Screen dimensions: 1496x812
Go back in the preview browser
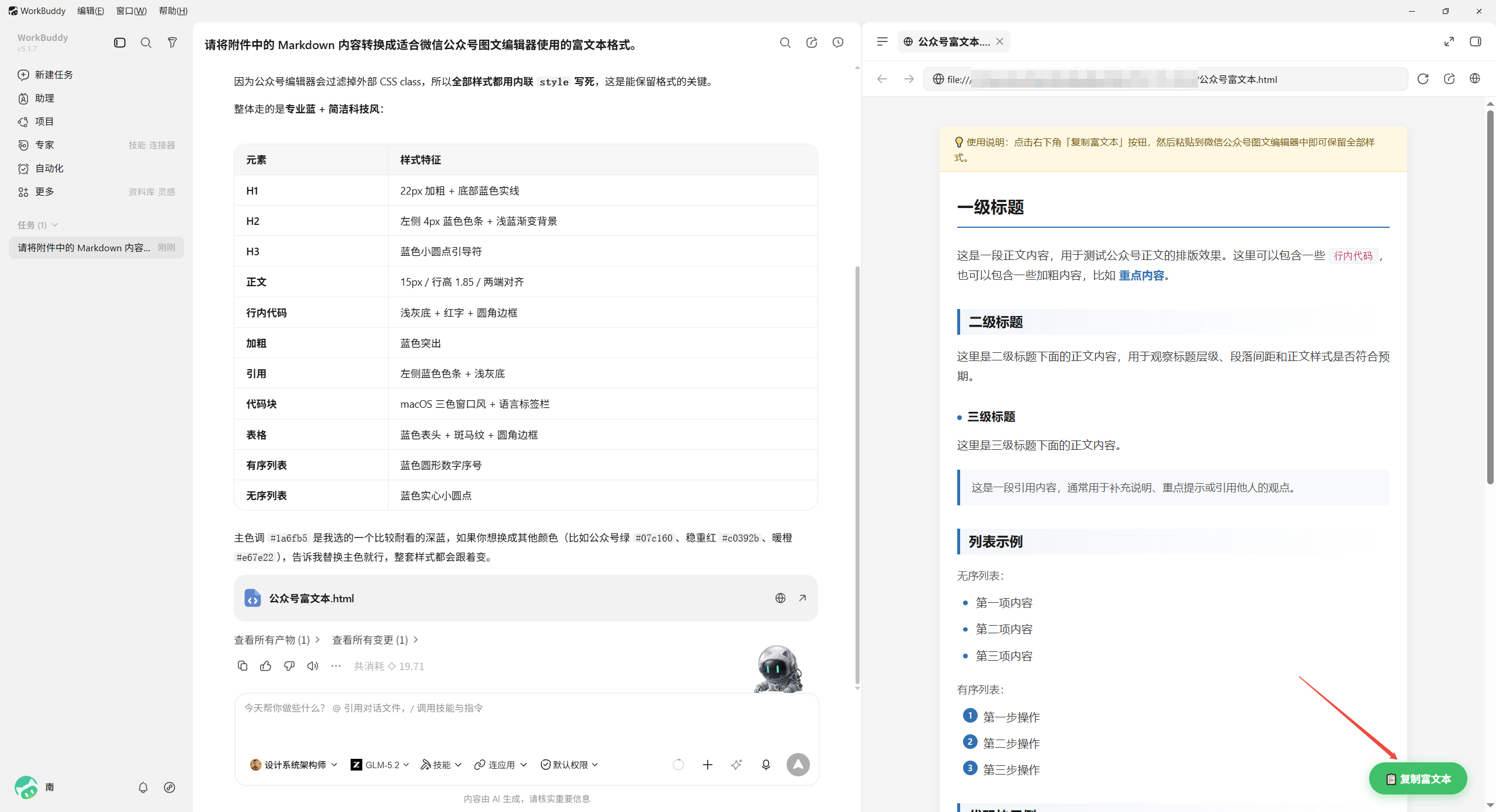tap(882, 79)
